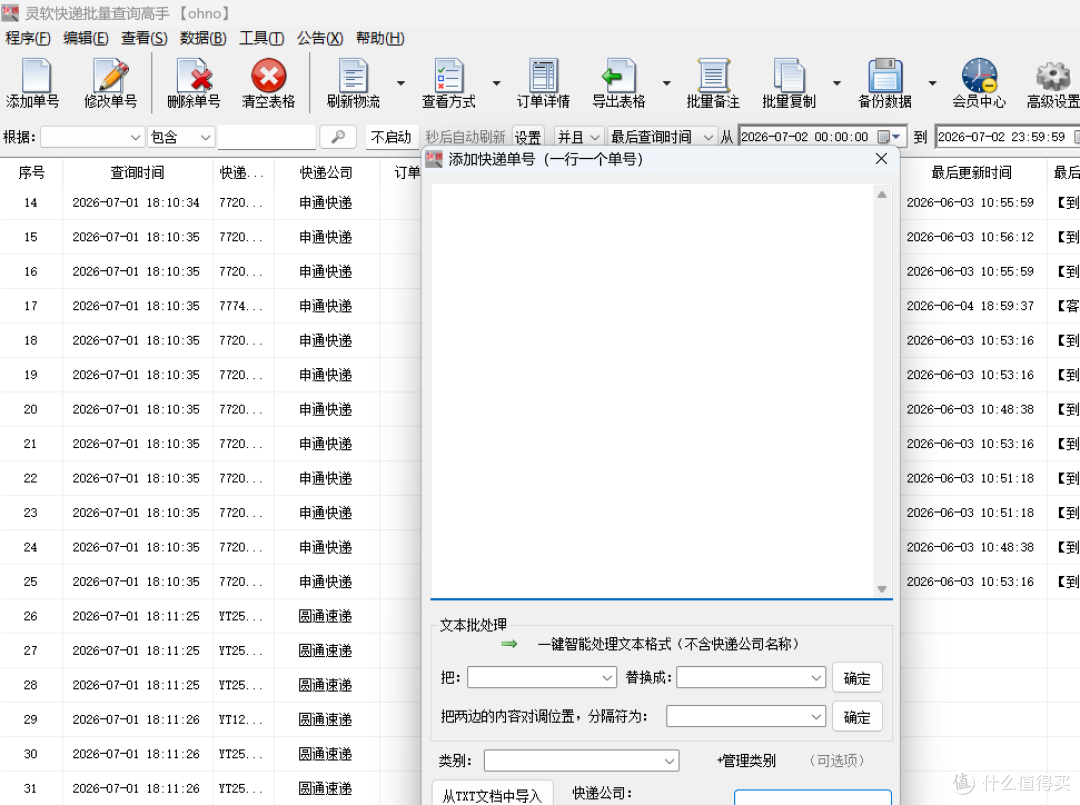Image resolution: width=1080 pixels, height=805 pixels.
Task: Click row 31 query time cell
Action: 136,788
